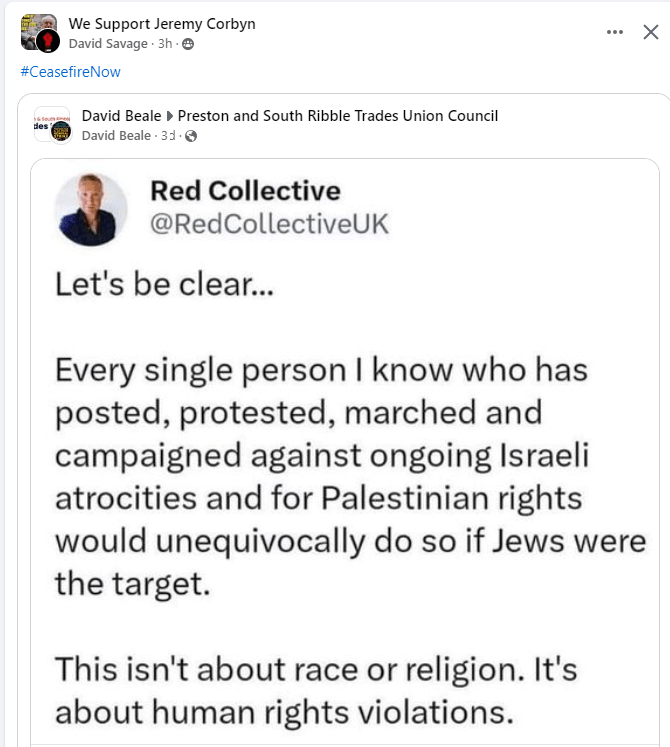This screenshot has height=747, width=670.
Task: Click the globe icon beside 3h
Action: click(188, 44)
